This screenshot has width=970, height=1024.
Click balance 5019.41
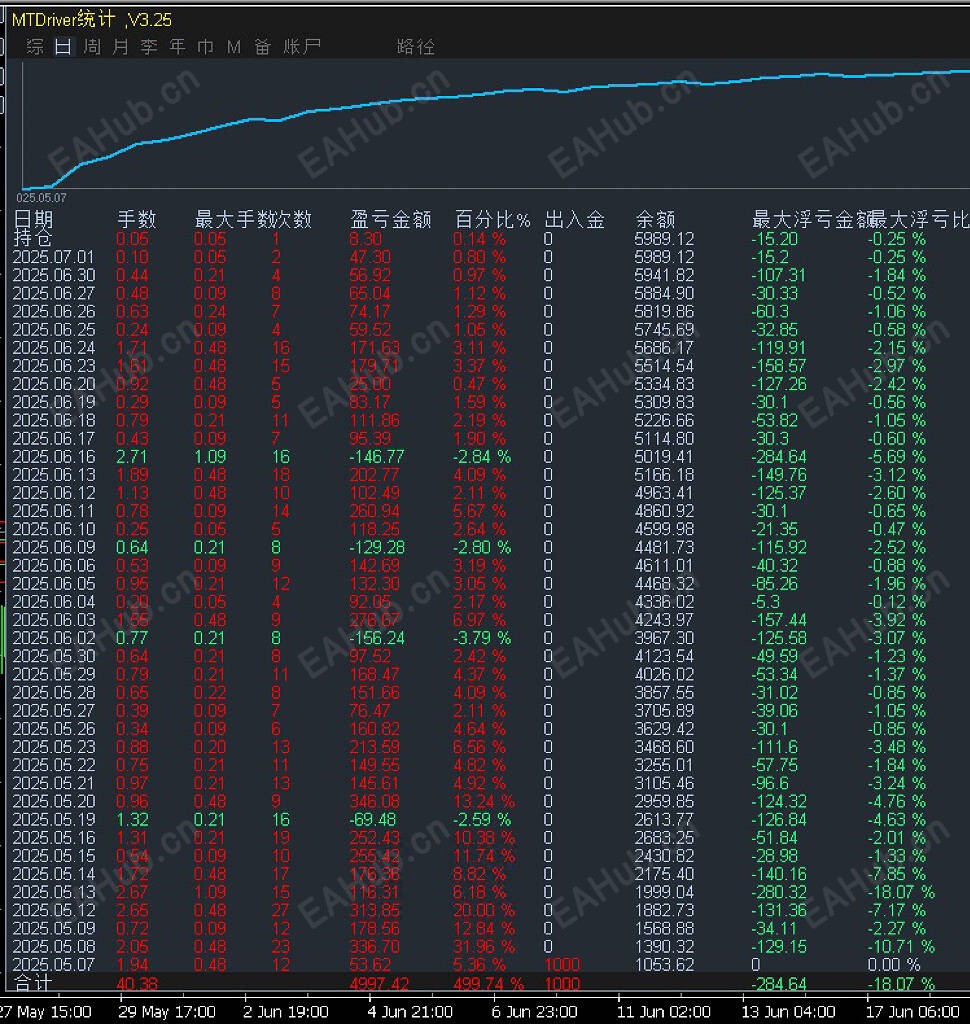[x=664, y=456]
